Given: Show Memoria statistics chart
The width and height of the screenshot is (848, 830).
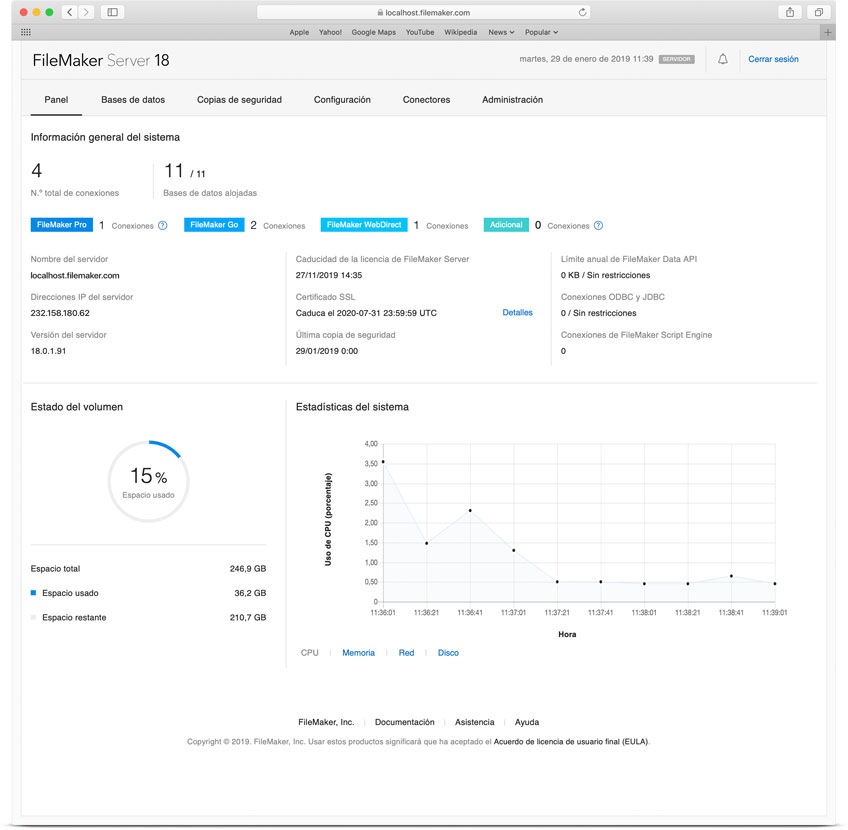Looking at the screenshot, I should (358, 653).
